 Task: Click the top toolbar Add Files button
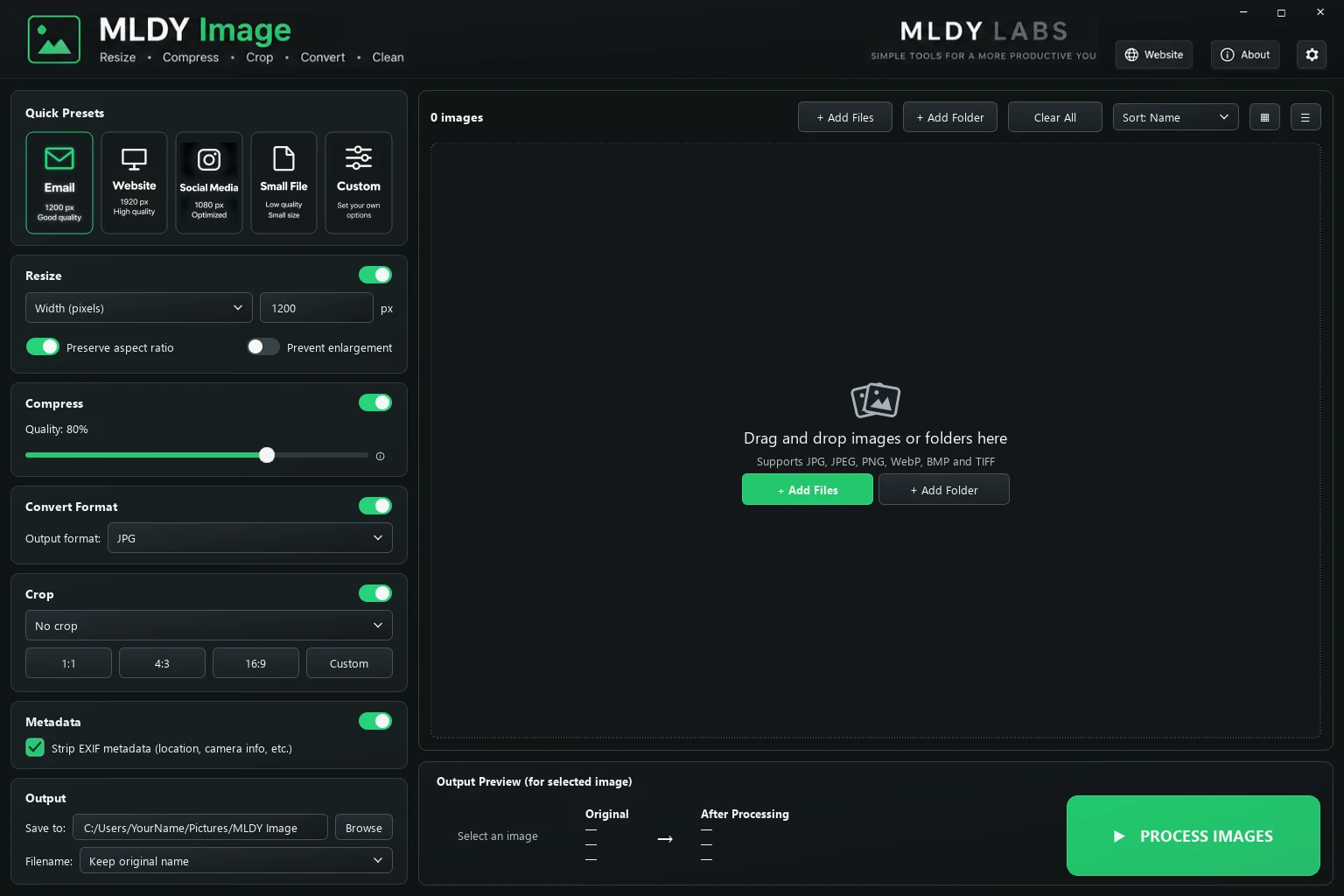(x=845, y=117)
